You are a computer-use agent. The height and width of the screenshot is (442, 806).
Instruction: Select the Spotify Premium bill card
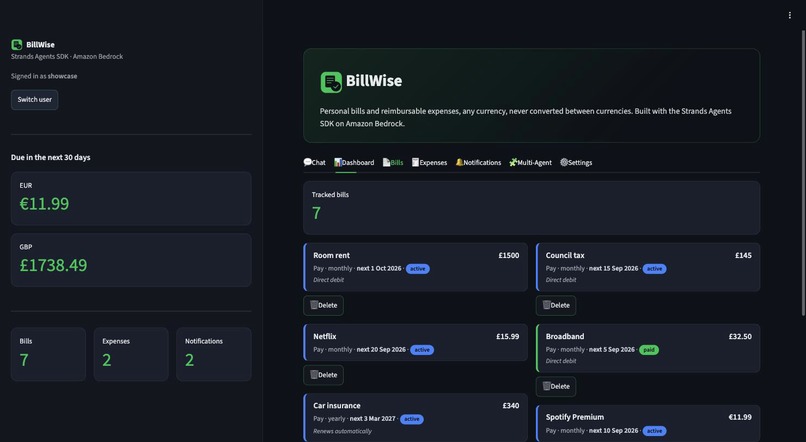[648, 423]
